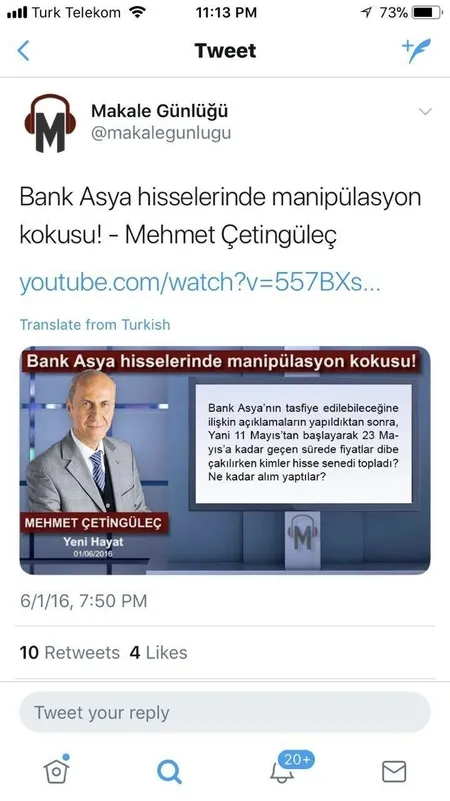The height and width of the screenshot is (801, 450).
Task: Tap the @makalegunlugu handle
Action: coord(161,133)
